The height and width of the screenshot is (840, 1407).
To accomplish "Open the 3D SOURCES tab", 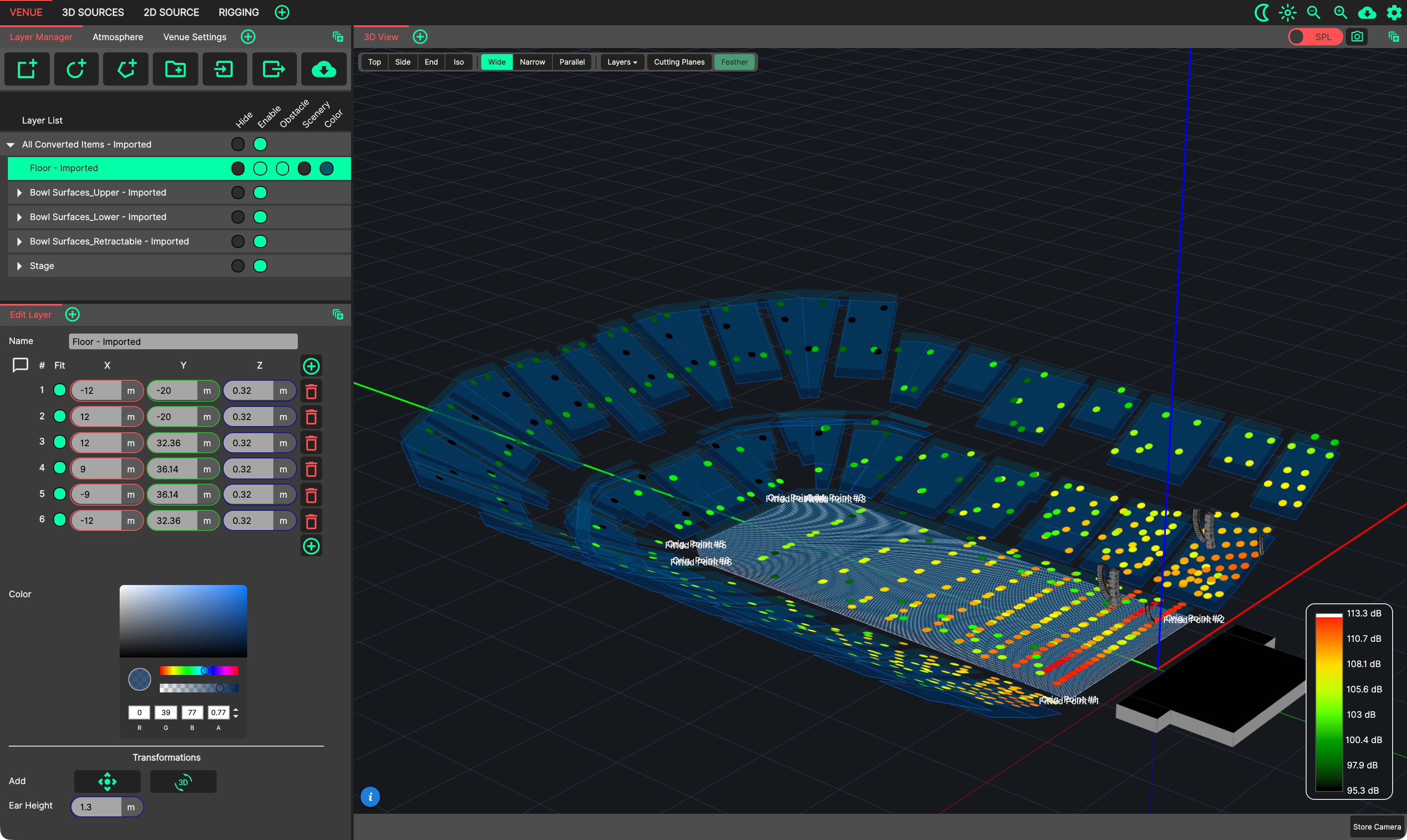I will [x=93, y=13].
